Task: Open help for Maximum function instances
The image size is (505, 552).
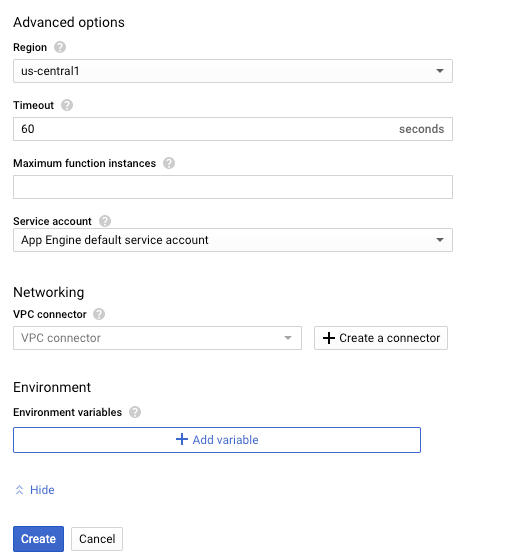Action: (x=169, y=163)
